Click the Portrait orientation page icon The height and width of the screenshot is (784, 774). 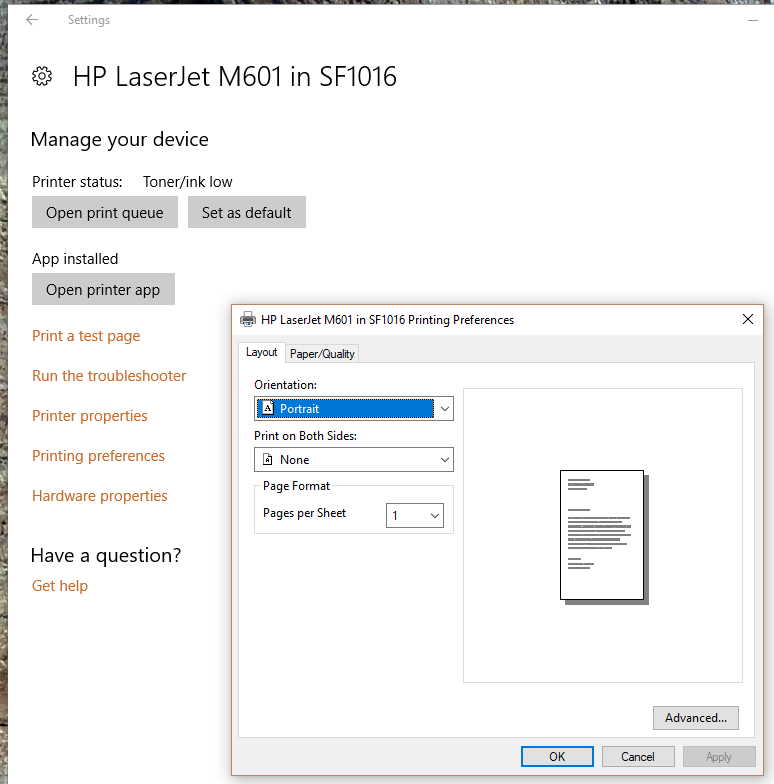click(268, 408)
